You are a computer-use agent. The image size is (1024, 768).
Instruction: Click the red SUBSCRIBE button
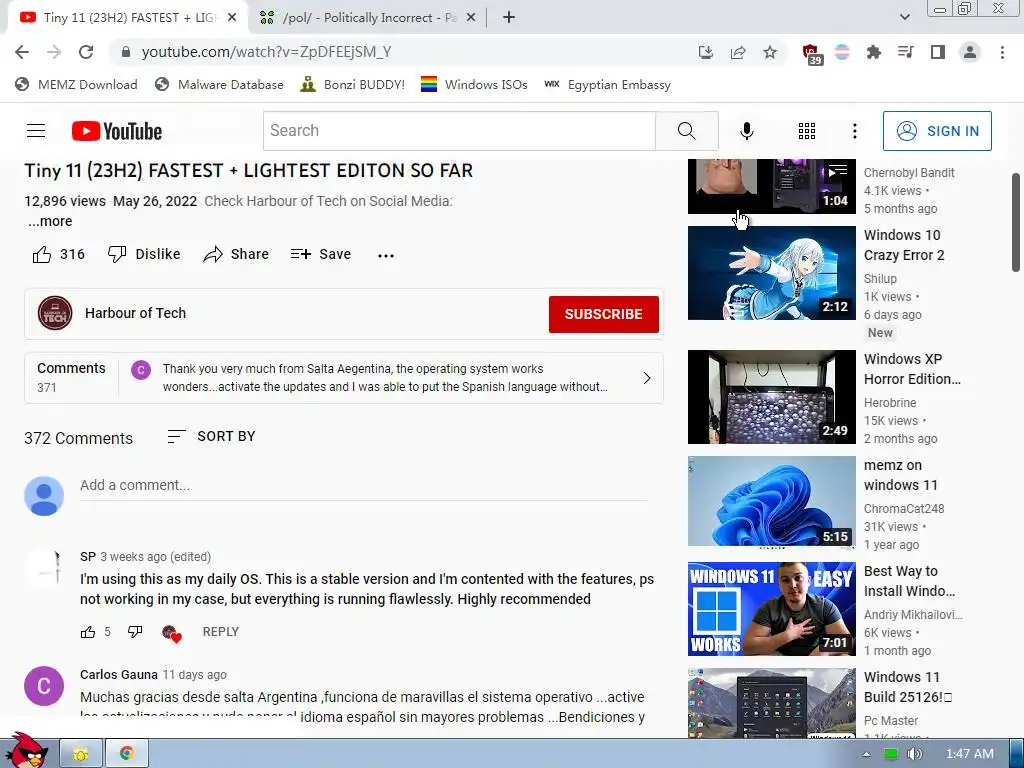click(603, 314)
